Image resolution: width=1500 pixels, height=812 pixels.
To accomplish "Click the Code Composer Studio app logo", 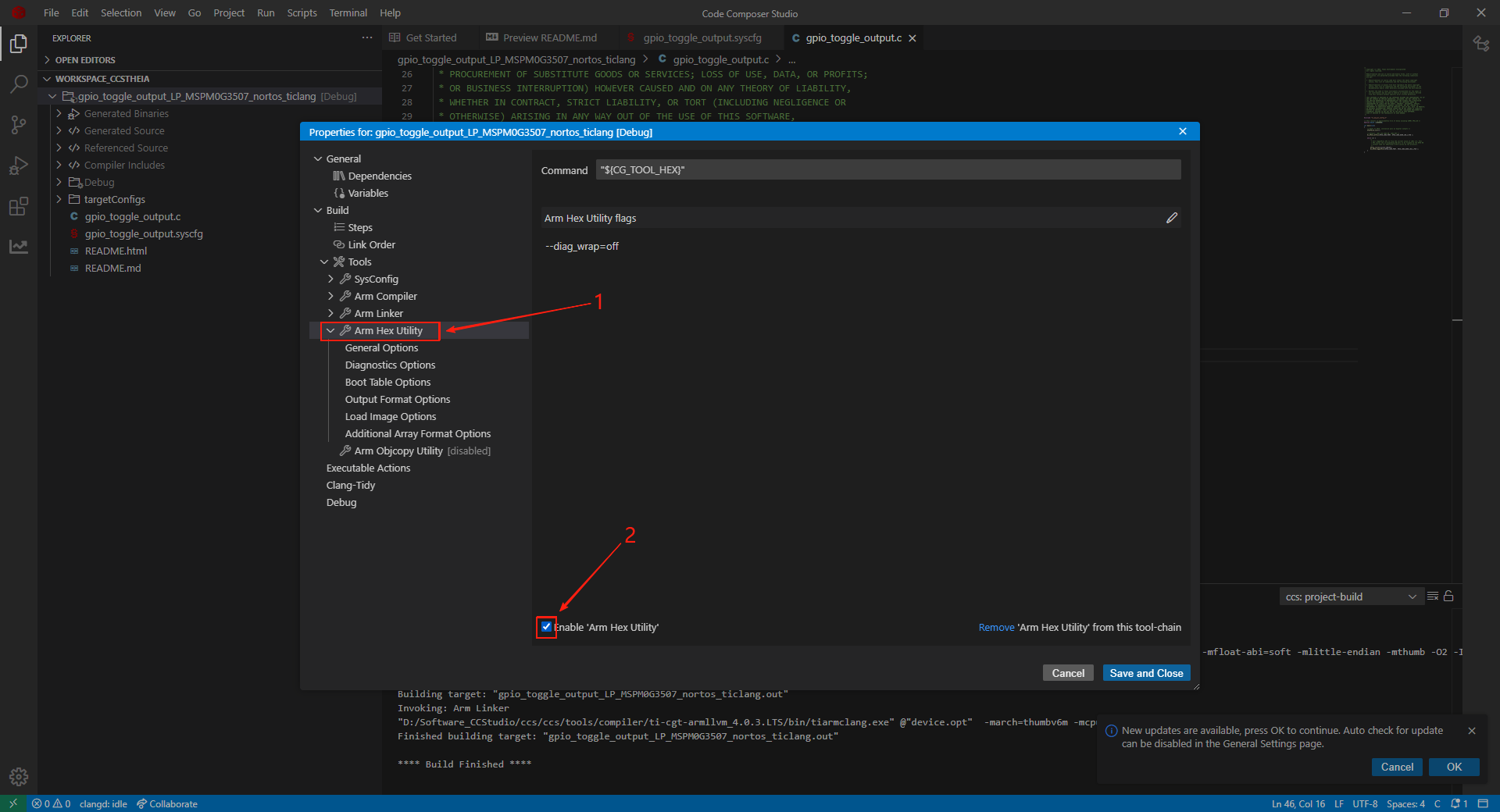I will tap(19, 12).
